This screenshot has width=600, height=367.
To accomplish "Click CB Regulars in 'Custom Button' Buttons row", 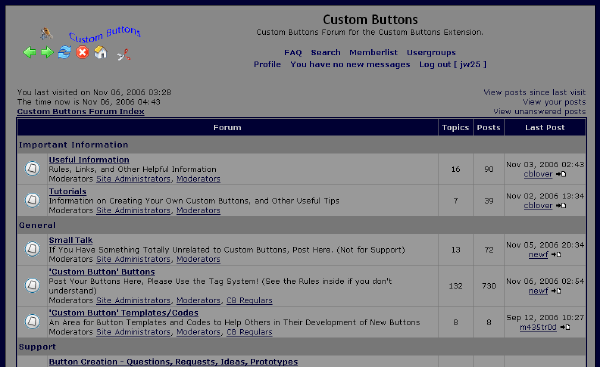I will pyautogui.click(x=249, y=300).
